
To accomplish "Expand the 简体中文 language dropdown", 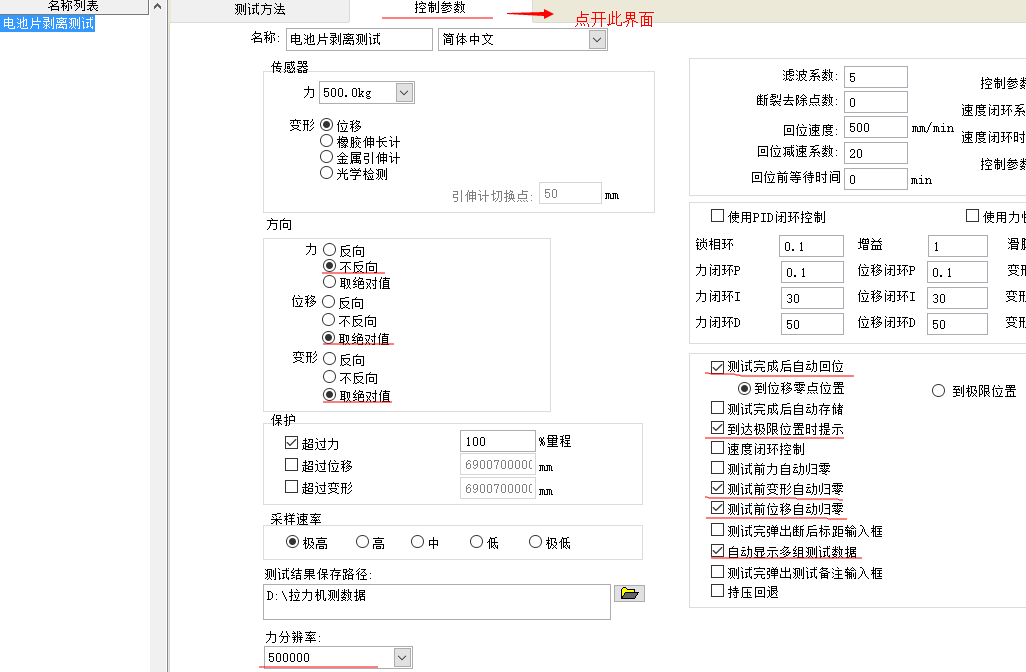I will (x=597, y=40).
